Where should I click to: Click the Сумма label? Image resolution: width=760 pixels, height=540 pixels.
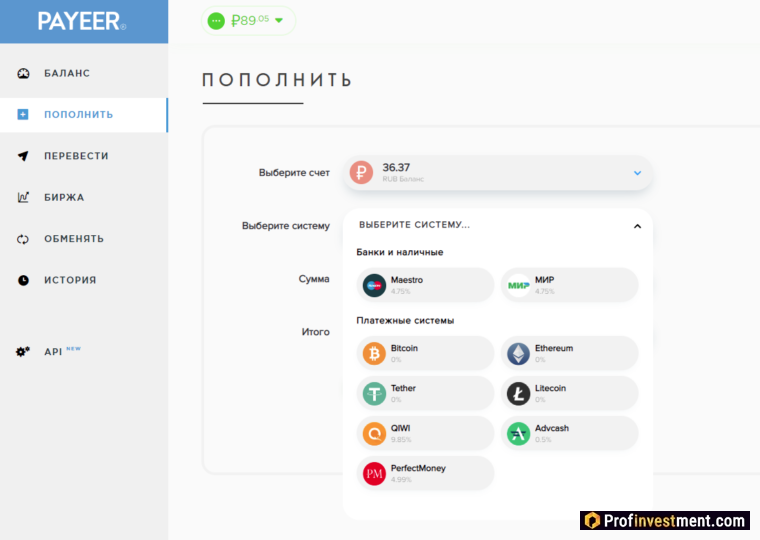pyautogui.click(x=314, y=279)
